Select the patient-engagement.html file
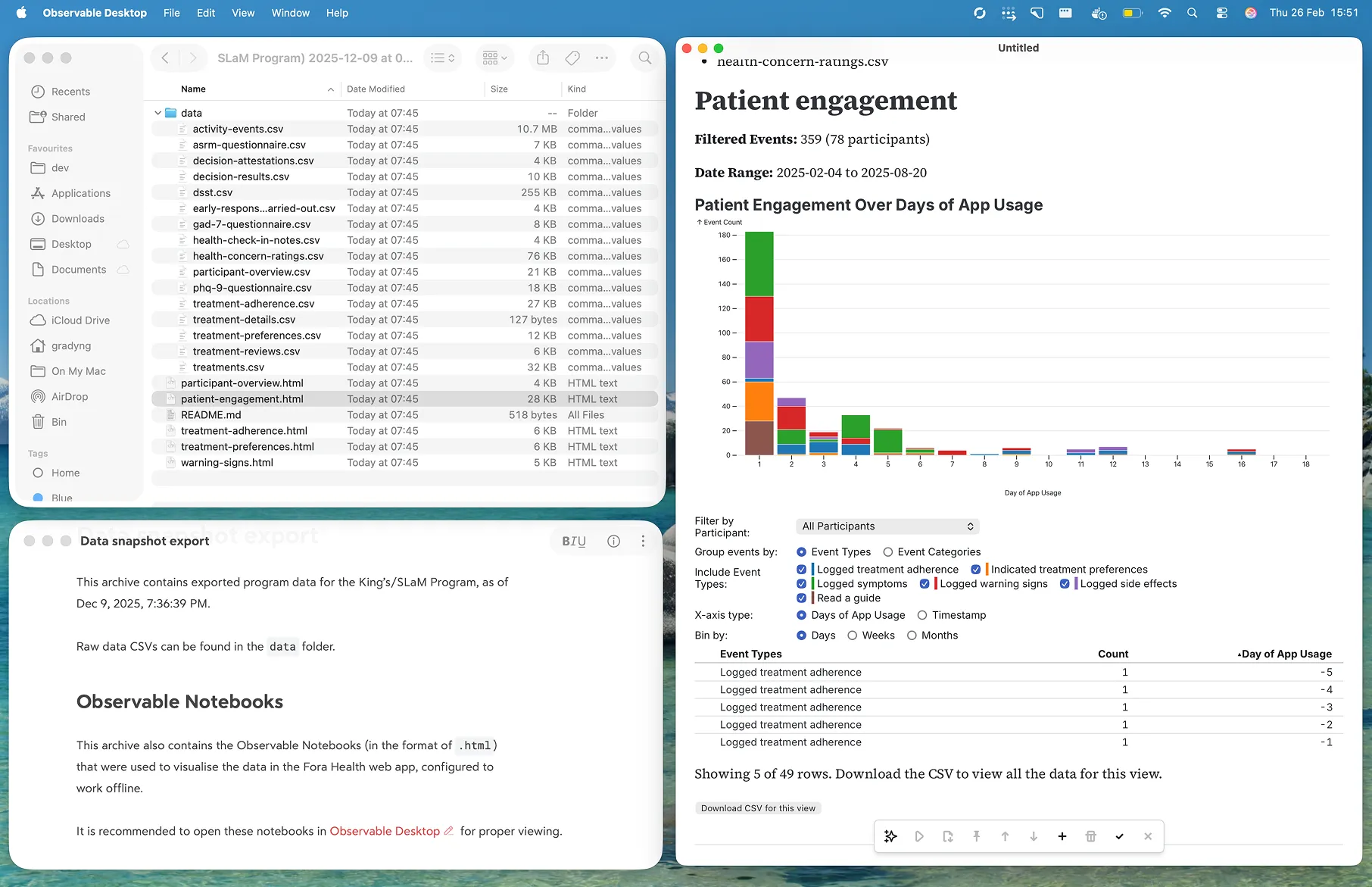 (x=242, y=398)
